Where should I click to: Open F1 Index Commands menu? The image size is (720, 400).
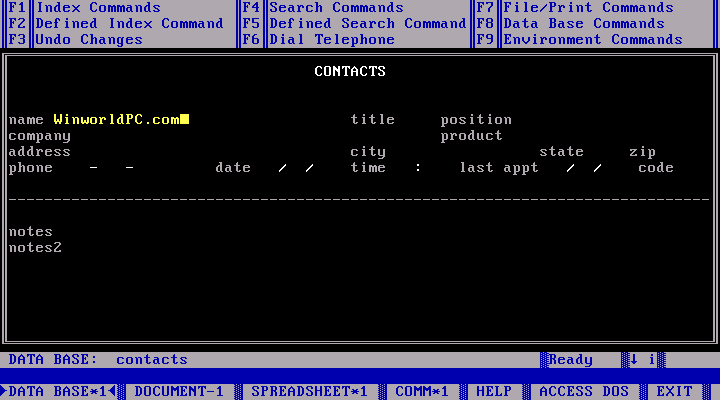coord(85,7)
